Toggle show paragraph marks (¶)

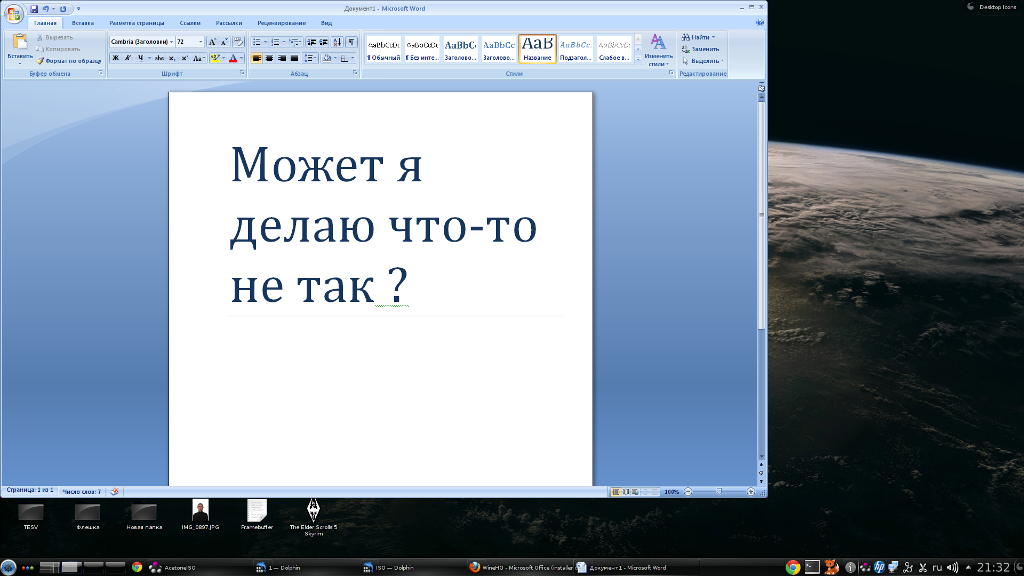(x=351, y=42)
